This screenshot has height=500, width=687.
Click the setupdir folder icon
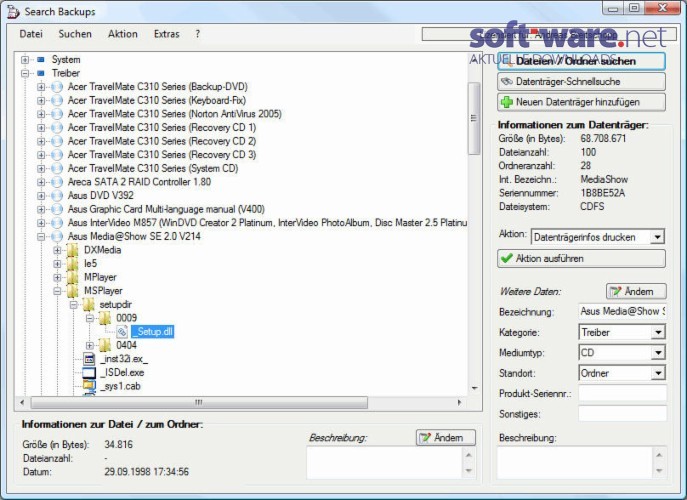pos(89,305)
